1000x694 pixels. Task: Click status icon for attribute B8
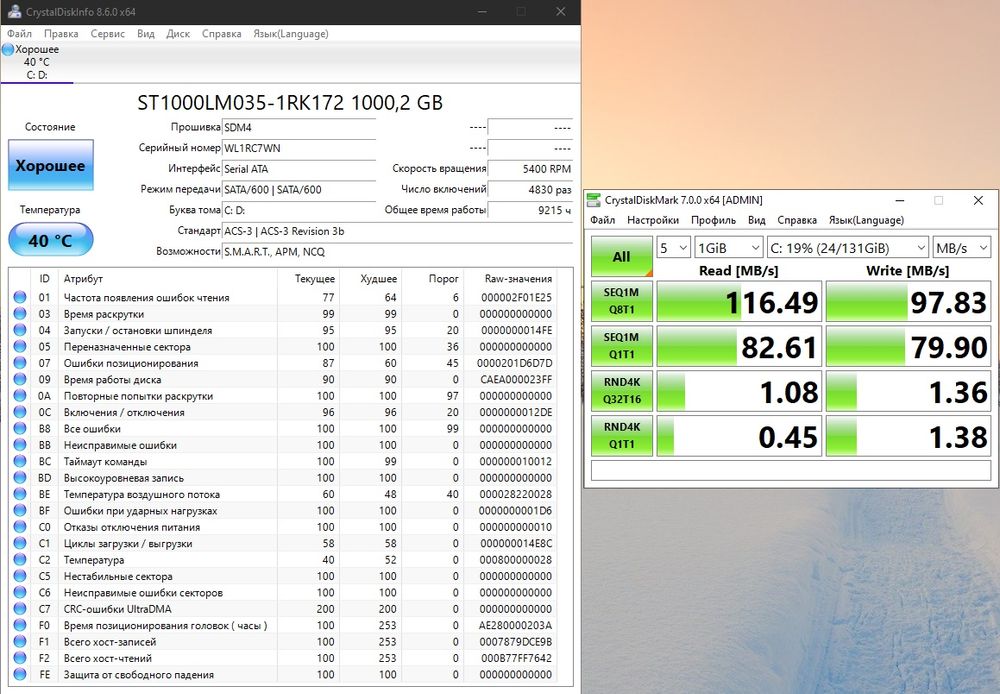[20, 429]
